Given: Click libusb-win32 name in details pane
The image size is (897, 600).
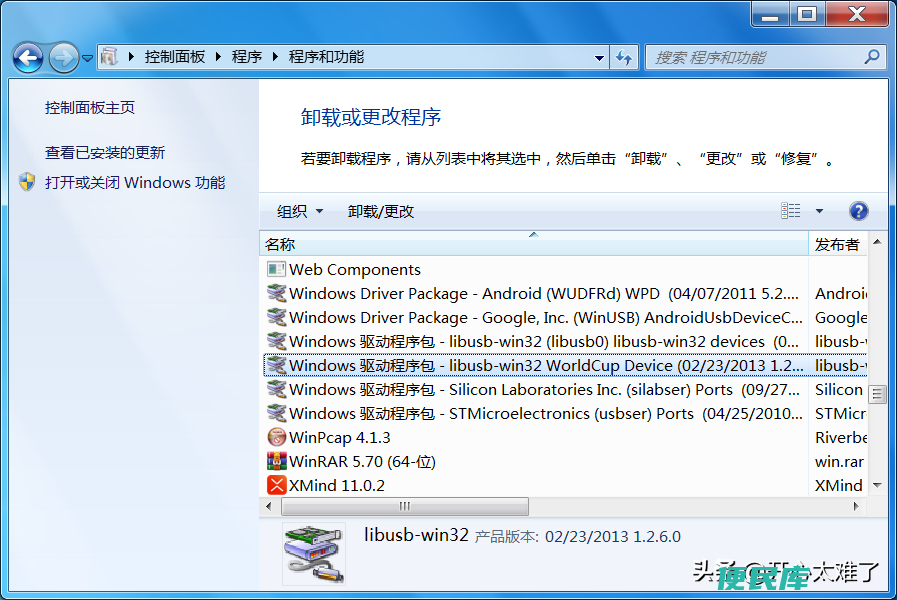Looking at the screenshot, I should pyautogui.click(x=416, y=535).
